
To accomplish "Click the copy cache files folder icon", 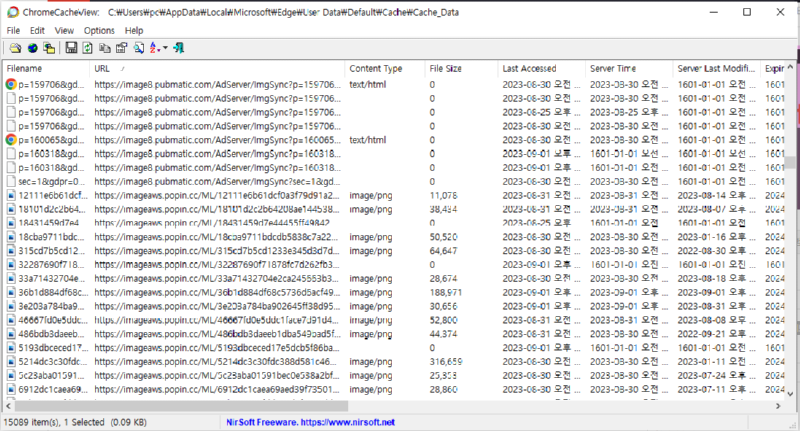I will 48,48.
